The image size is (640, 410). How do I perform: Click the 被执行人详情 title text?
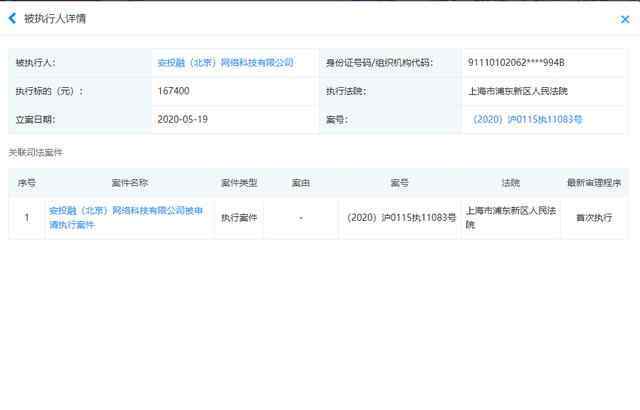pos(55,18)
